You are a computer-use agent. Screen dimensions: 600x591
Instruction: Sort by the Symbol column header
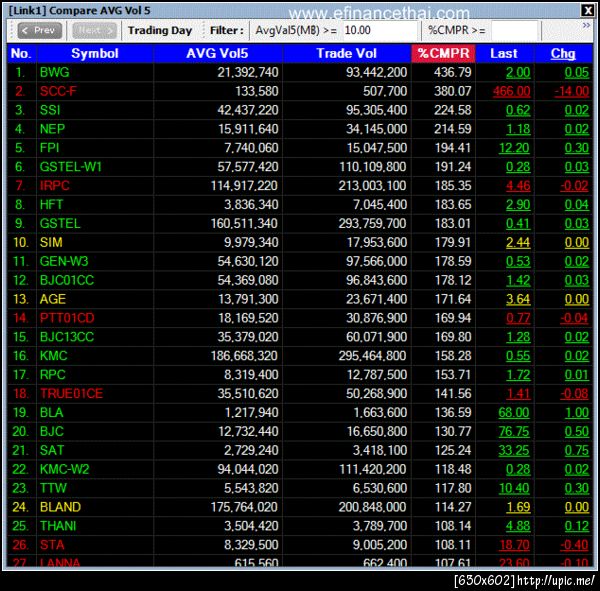(95, 53)
